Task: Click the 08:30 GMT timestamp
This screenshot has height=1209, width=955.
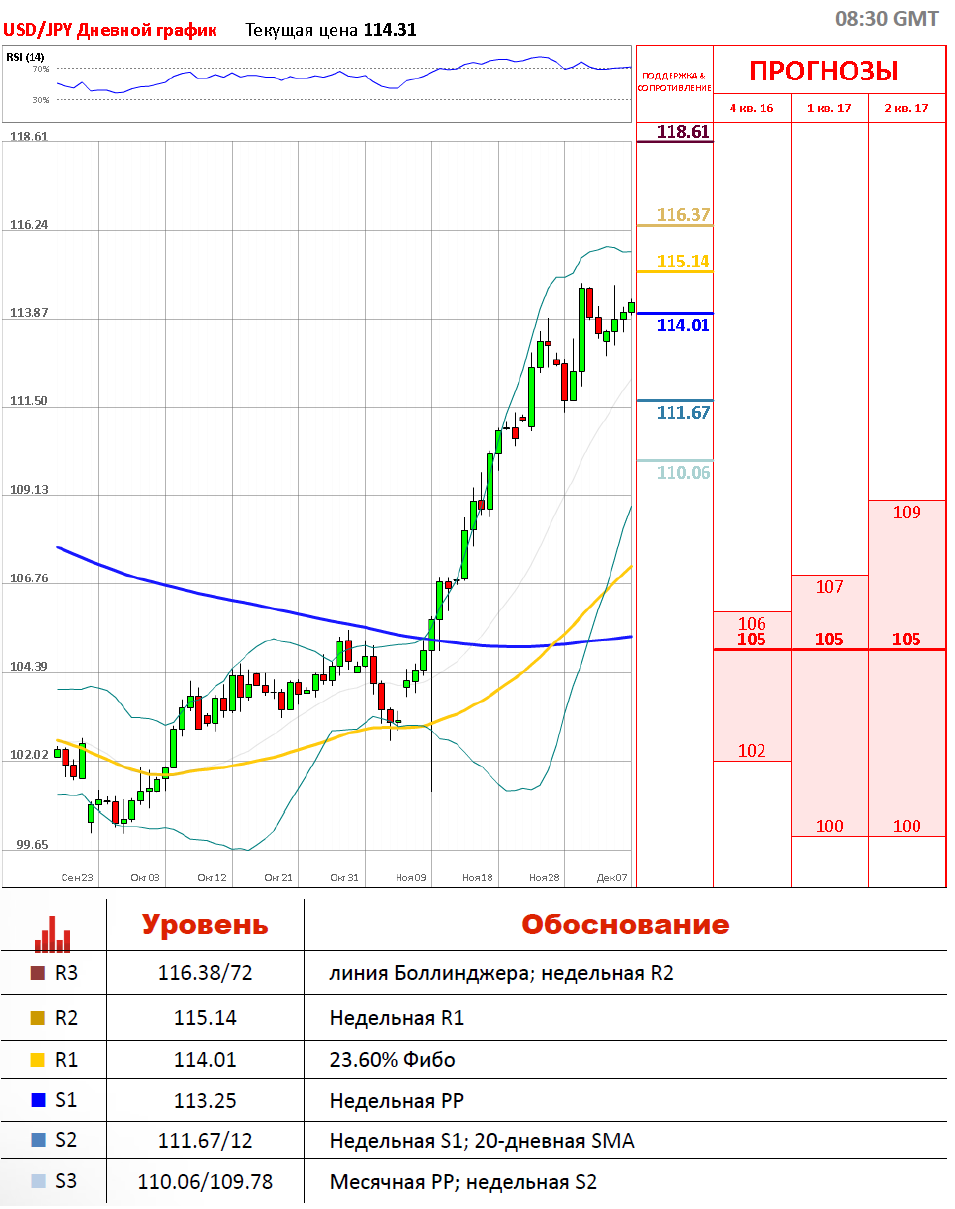Action: pos(886,19)
